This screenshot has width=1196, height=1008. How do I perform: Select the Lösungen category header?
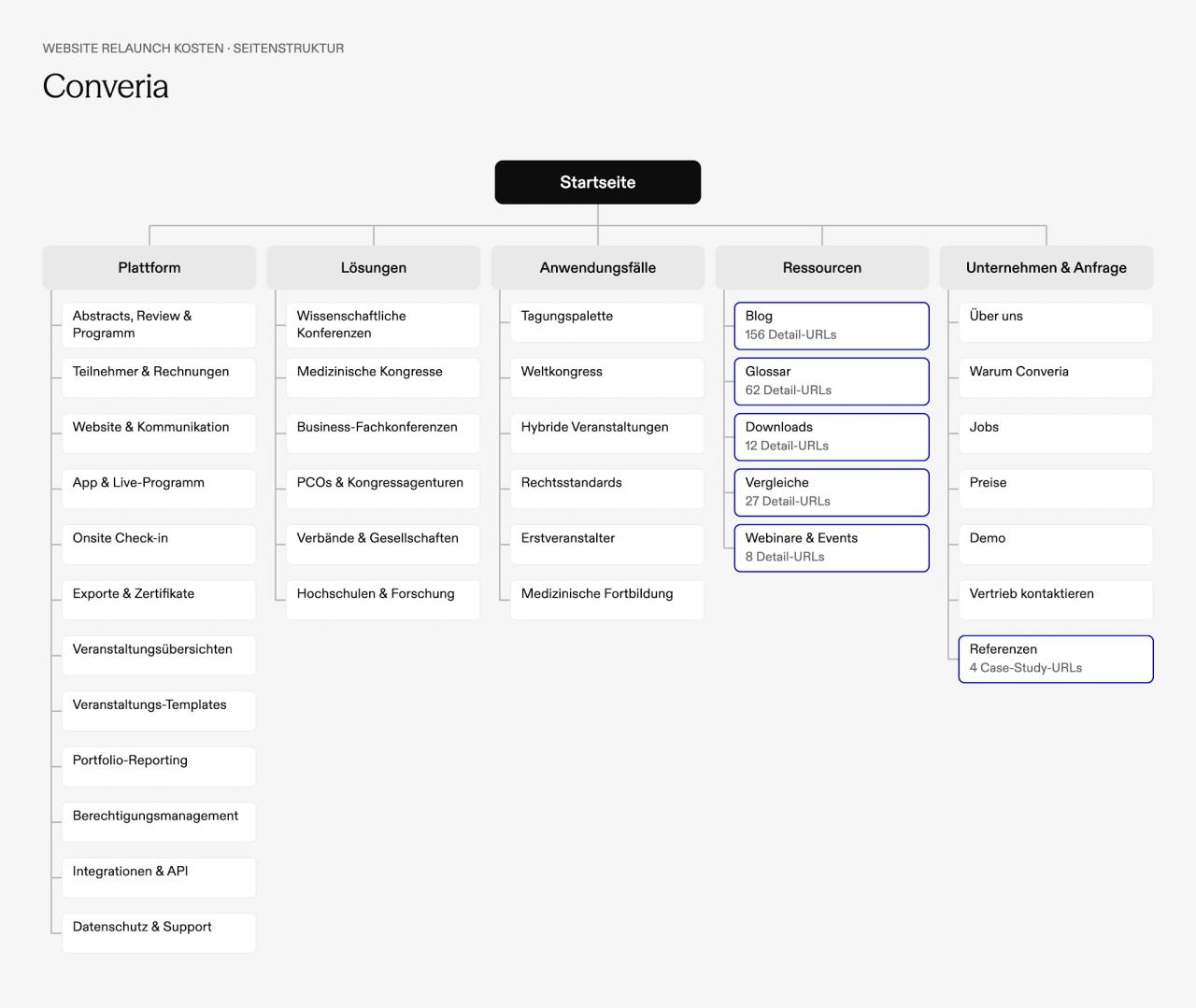tap(374, 267)
